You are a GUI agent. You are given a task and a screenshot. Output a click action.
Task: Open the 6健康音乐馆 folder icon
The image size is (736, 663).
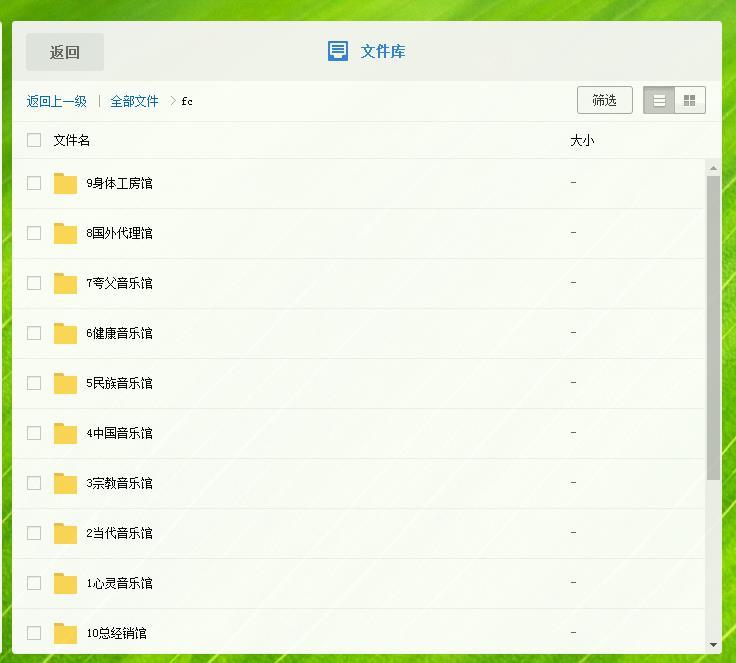65,333
